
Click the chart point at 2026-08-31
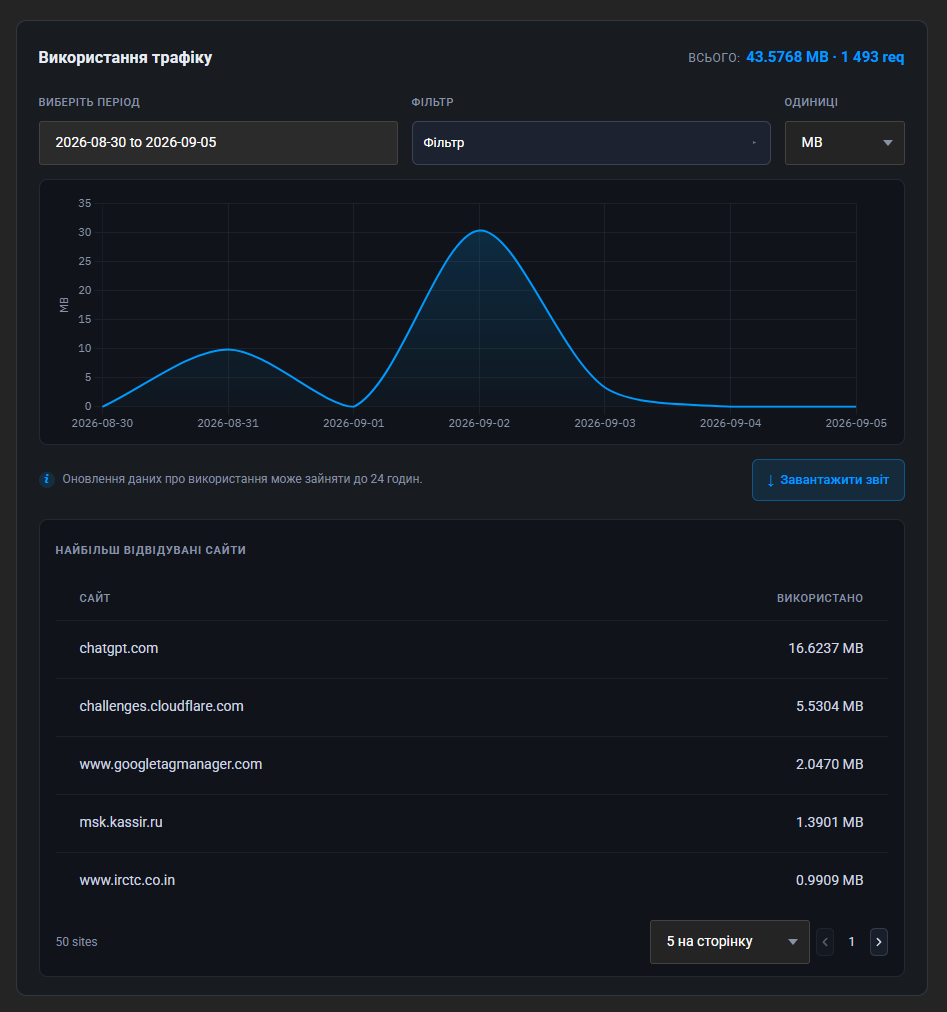228,349
